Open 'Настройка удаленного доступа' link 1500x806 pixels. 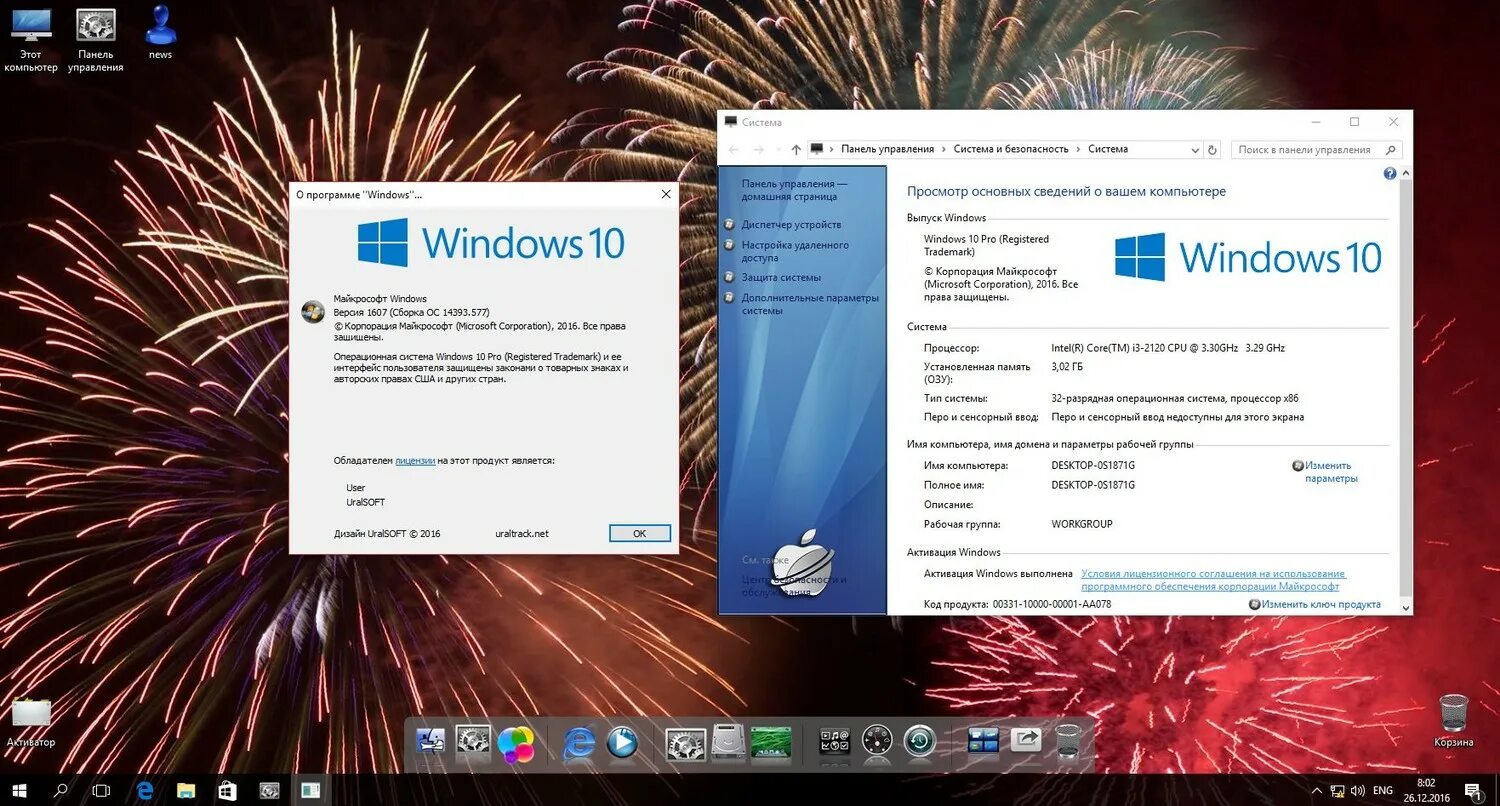click(795, 251)
